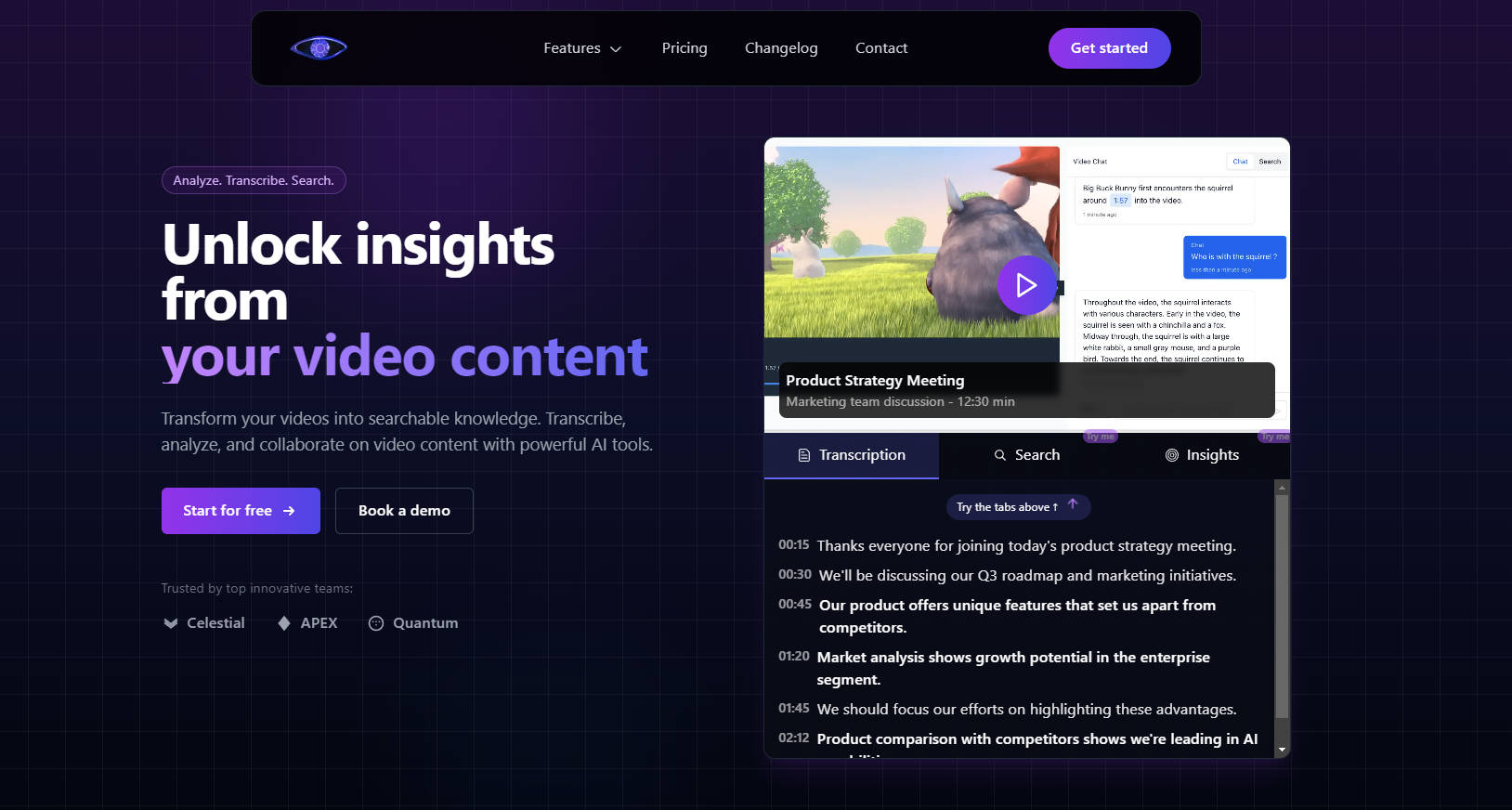Click the 01:20 timestamp in transcript

794,657
